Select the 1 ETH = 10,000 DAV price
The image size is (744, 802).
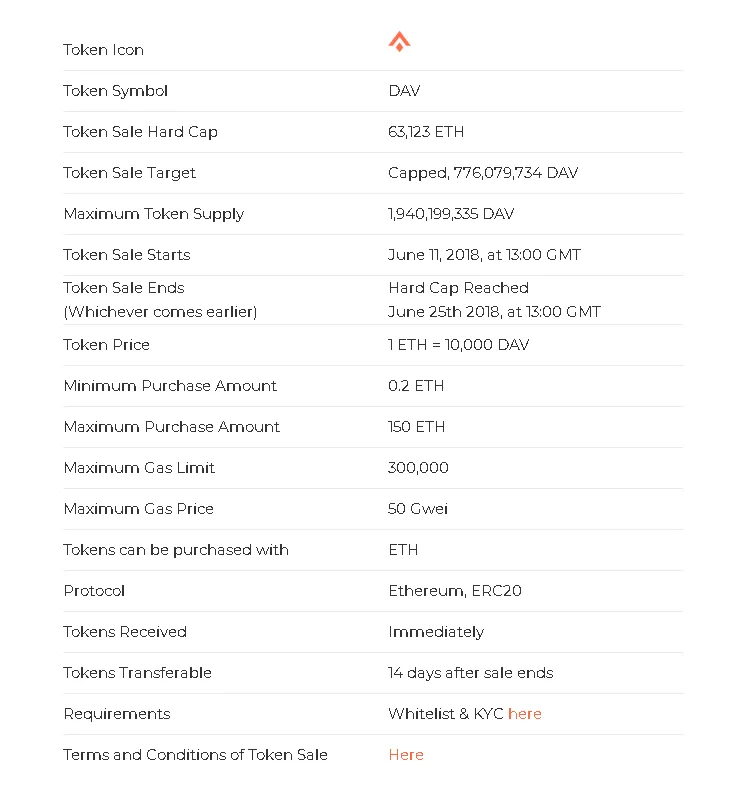coord(459,344)
